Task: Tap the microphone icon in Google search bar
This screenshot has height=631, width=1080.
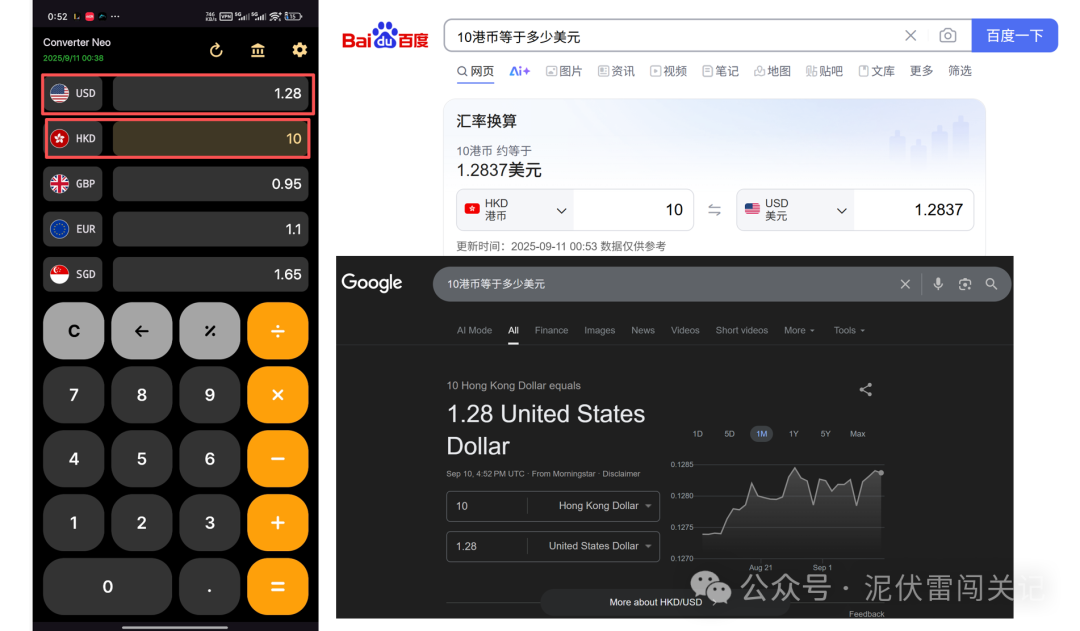Action: pos(937,284)
